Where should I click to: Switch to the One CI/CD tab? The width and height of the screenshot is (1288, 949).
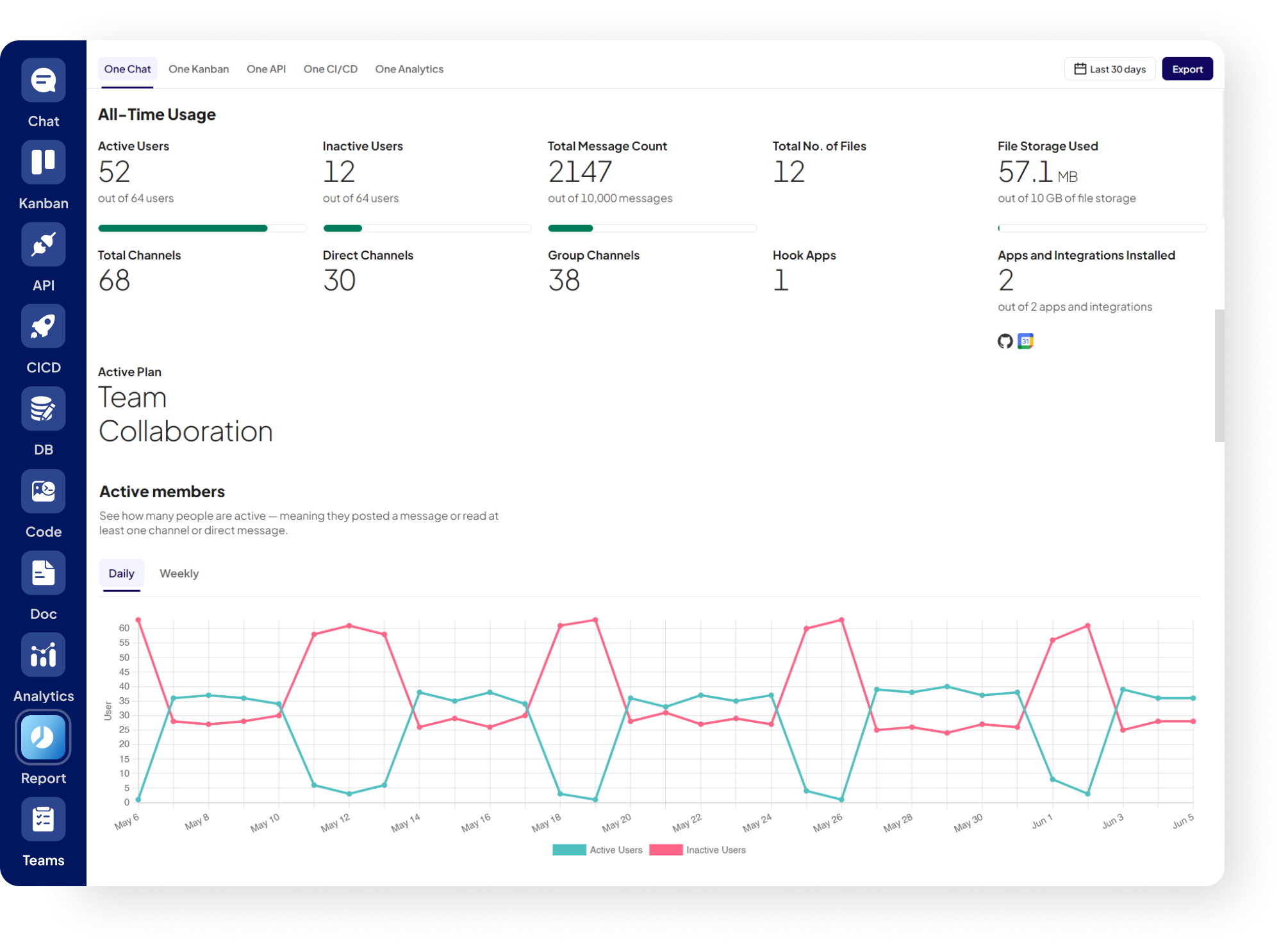coord(330,69)
